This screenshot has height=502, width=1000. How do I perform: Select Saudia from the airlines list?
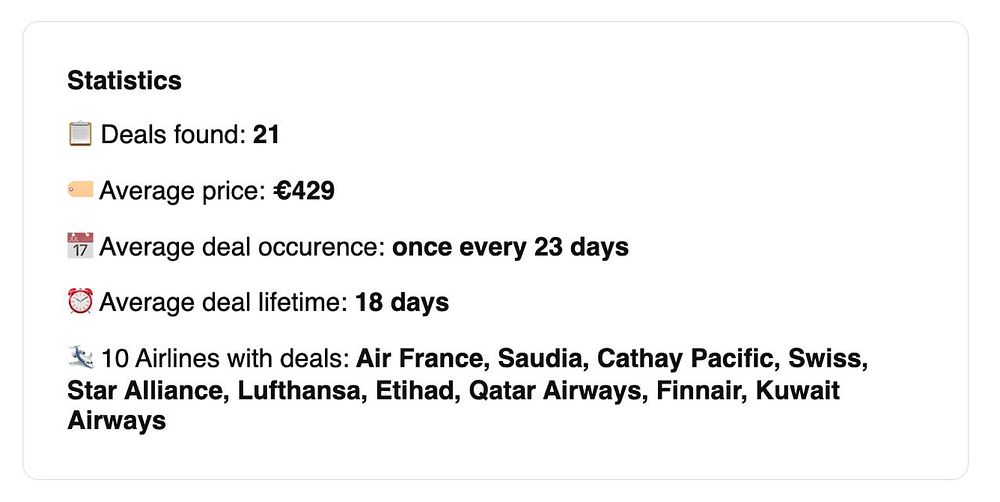click(541, 358)
